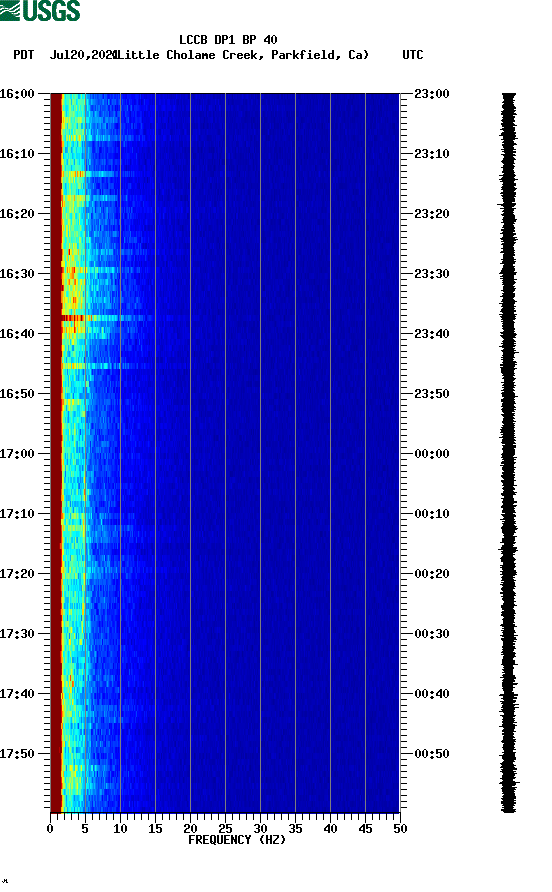Image resolution: width=552 pixels, height=892 pixels.
Task: Click the 00:50 UTC time label
Action: pyautogui.click(x=432, y=754)
